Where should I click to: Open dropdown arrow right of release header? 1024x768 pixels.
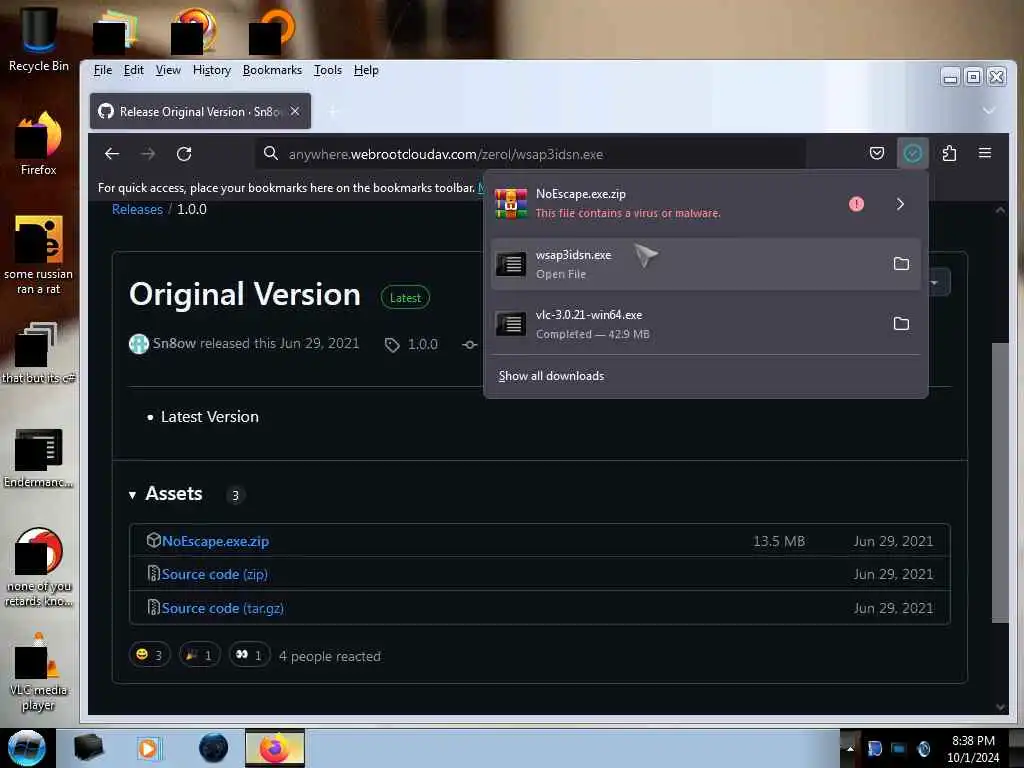point(935,283)
